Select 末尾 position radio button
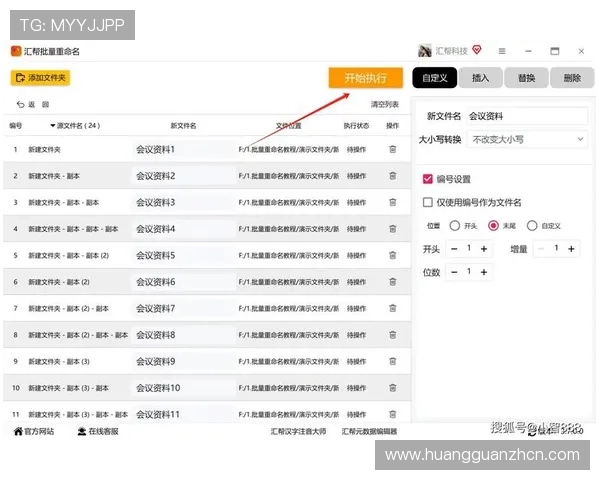This screenshot has width=600, height=480. (493, 226)
